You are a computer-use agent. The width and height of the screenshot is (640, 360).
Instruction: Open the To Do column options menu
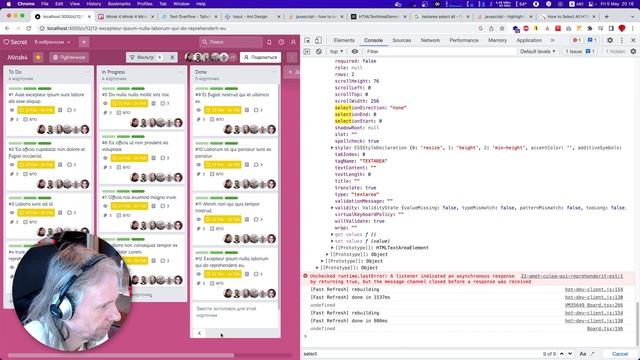pos(87,72)
